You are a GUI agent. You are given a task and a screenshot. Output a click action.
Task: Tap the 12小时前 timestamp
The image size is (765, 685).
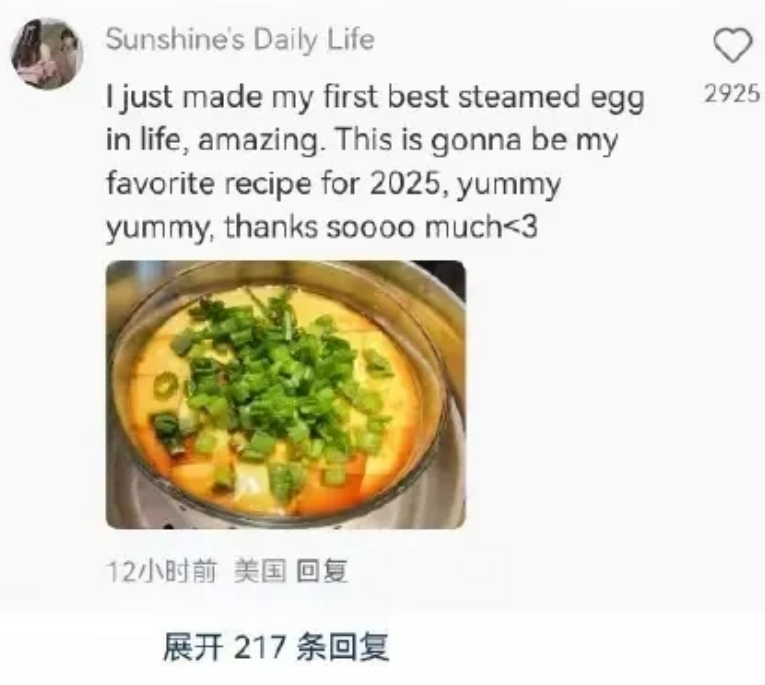(x=161, y=571)
